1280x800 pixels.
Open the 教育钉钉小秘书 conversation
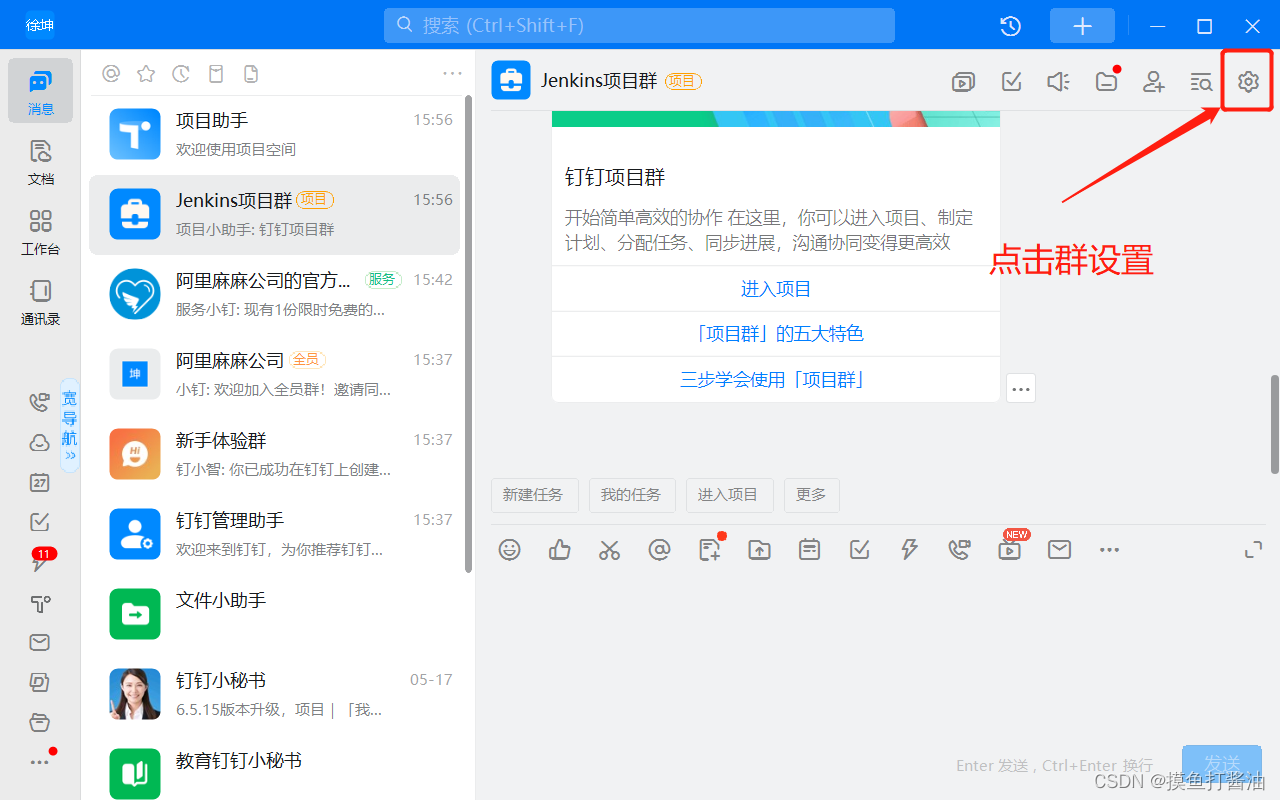point(275,768)
